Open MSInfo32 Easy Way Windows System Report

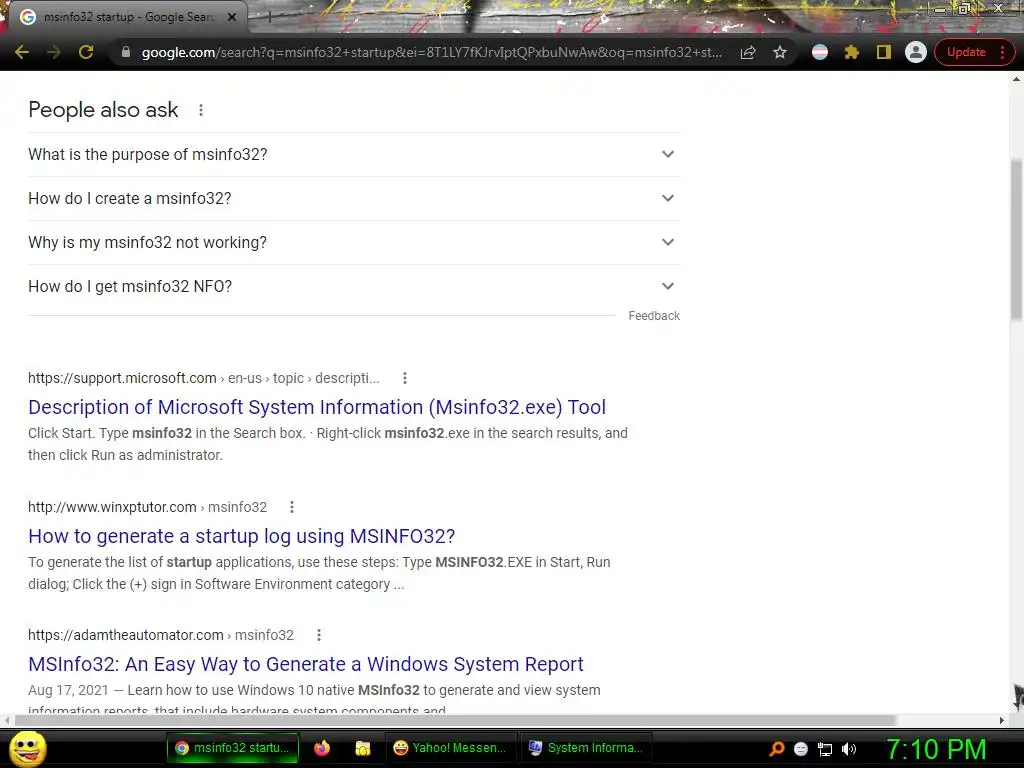pyautogui.click(x=306, y=664)
